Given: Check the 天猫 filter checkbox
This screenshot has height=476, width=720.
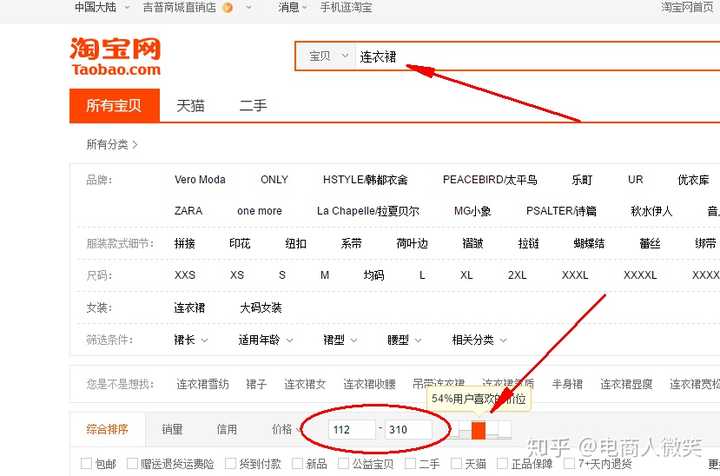Looking at the screenshot, I should [456, 464].
